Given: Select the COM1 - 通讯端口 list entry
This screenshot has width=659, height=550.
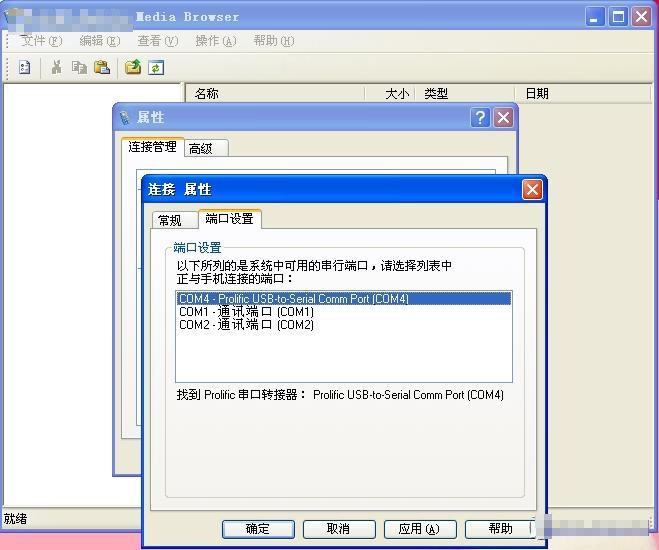Looking at the screenshot, I should point(343,312).
